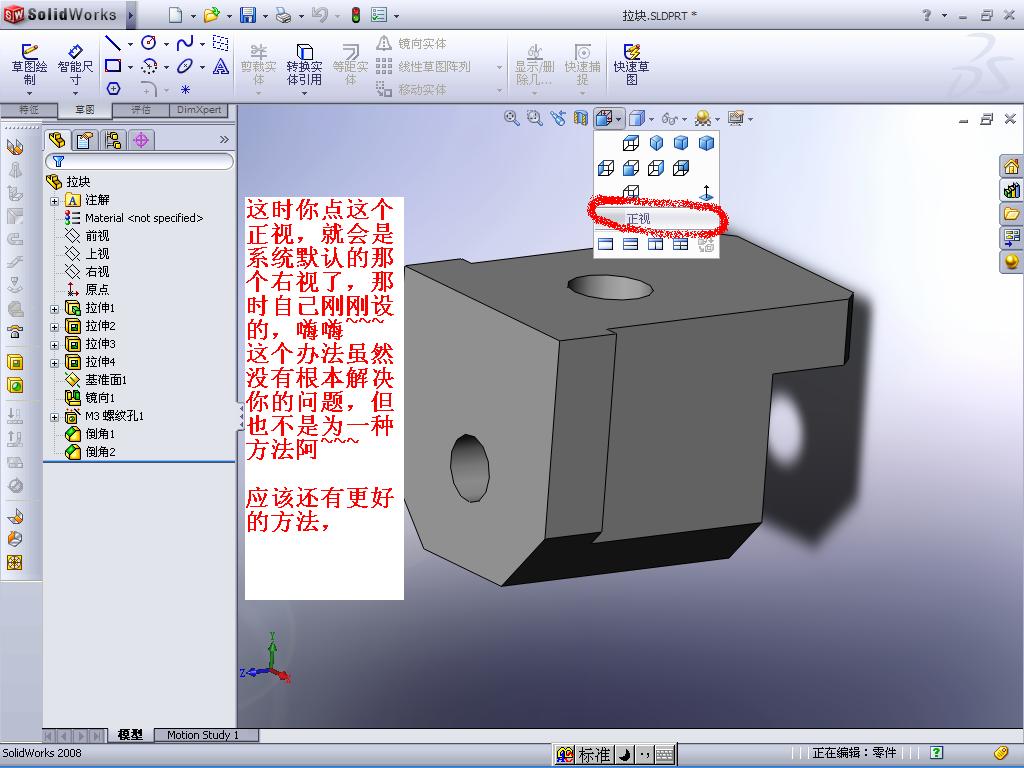Select the Line sketch tool
The image size is (1024, 768).
click(113, 43)
